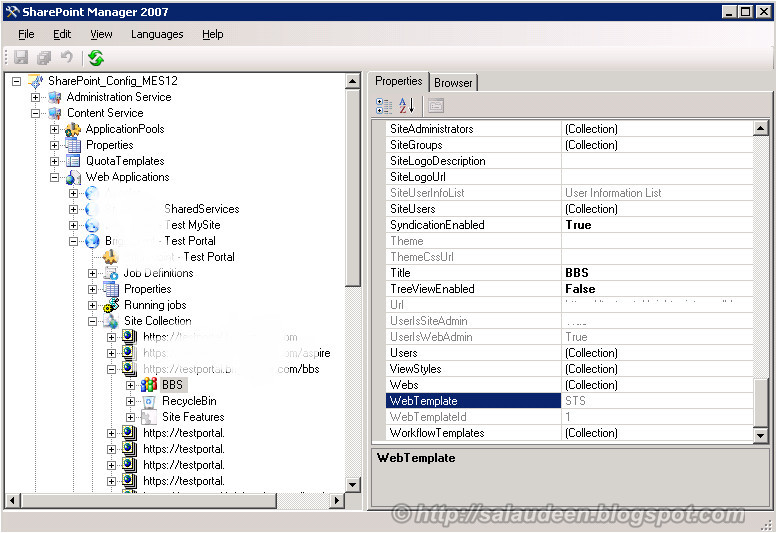Image resolution: width=776 pixels, height=533 pixels.
Task: Click the Categorized view icon in Properties
Action: pos(384,106)
